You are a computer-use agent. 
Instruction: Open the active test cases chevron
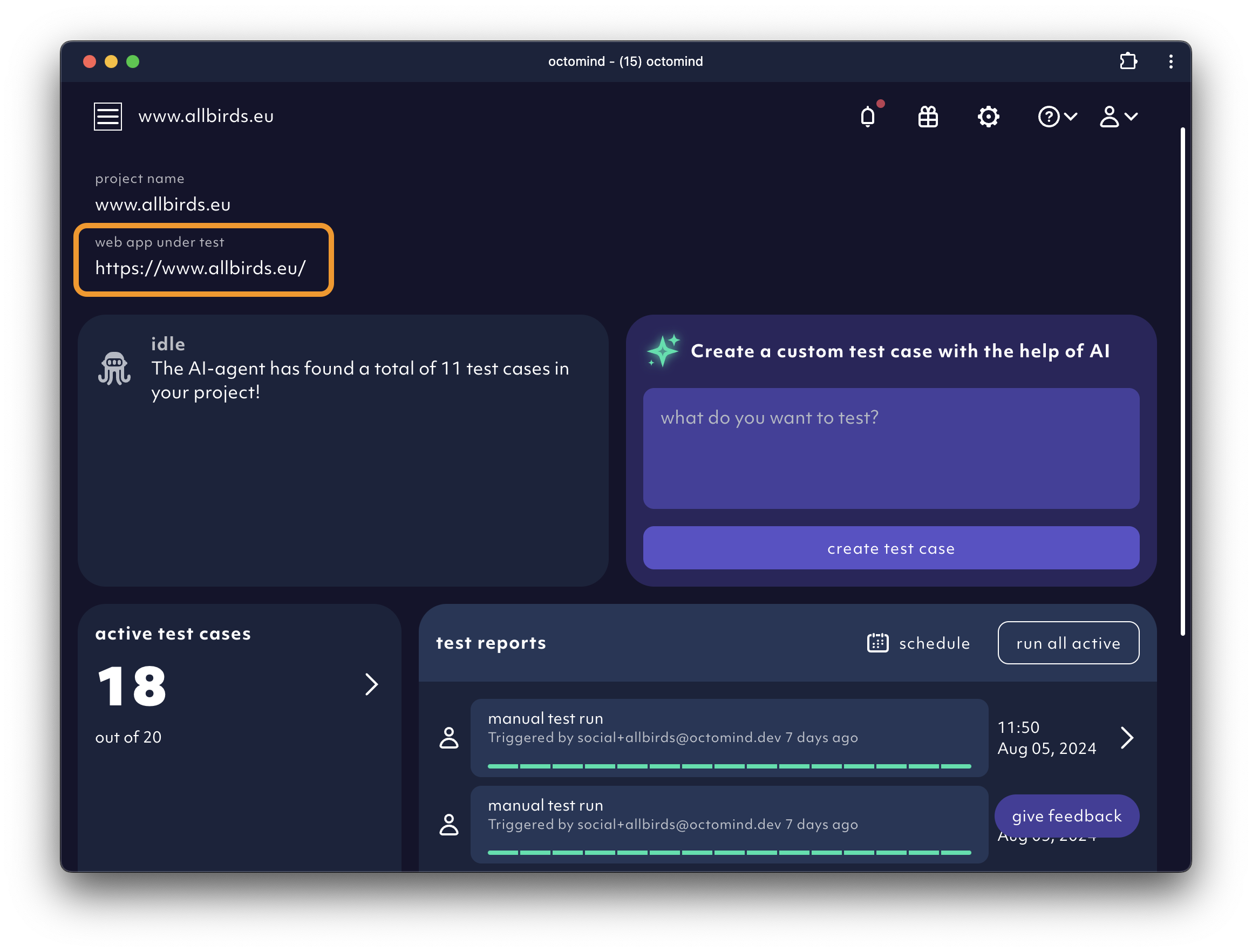371,684
